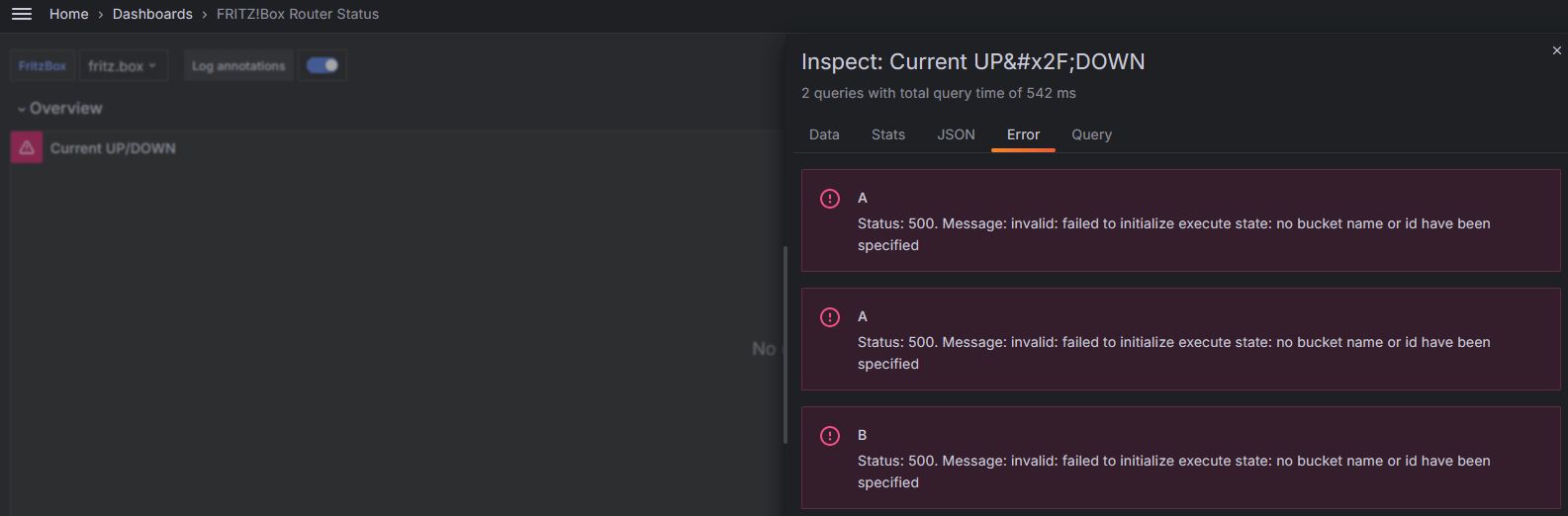1568x516 pixels.
Task: Click the query B error icon
Action: click(x=830, y=436)
